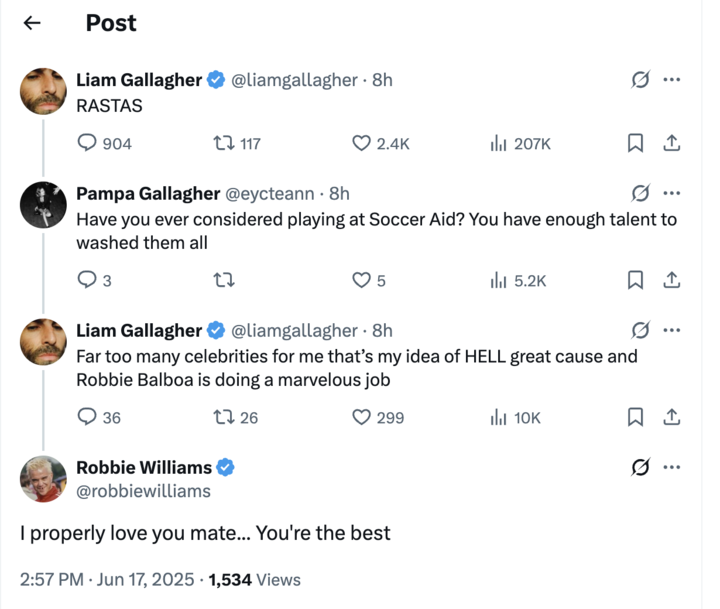Open more options on Robbie Williams' post
The image size is (720, 609).
coord(672,467)
